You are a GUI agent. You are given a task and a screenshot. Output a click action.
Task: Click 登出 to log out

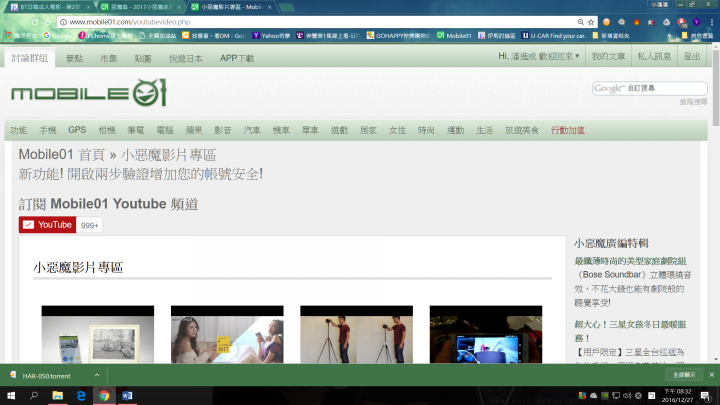(692, 56)
